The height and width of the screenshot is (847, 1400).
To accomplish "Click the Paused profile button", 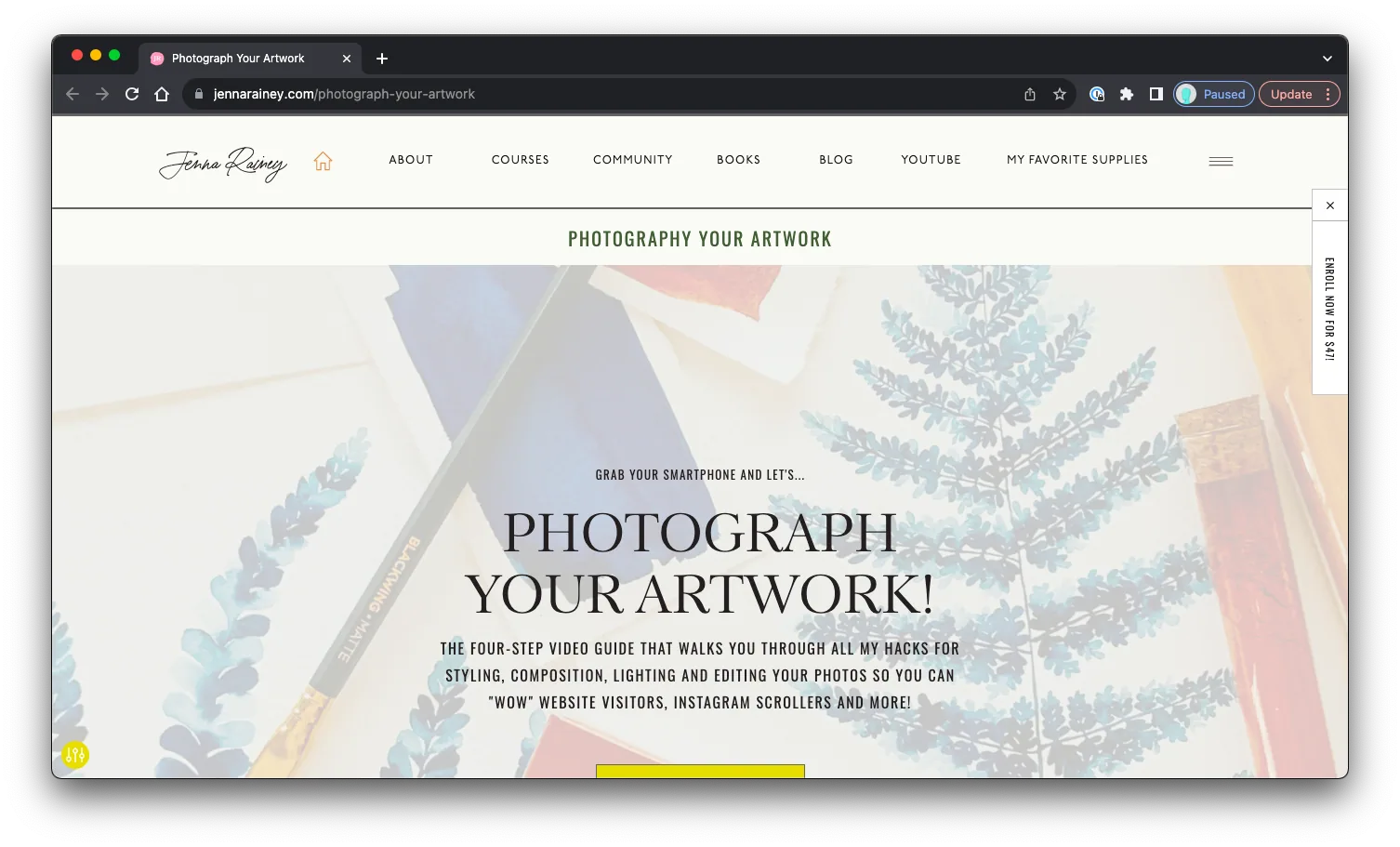I will (1214, 94).
